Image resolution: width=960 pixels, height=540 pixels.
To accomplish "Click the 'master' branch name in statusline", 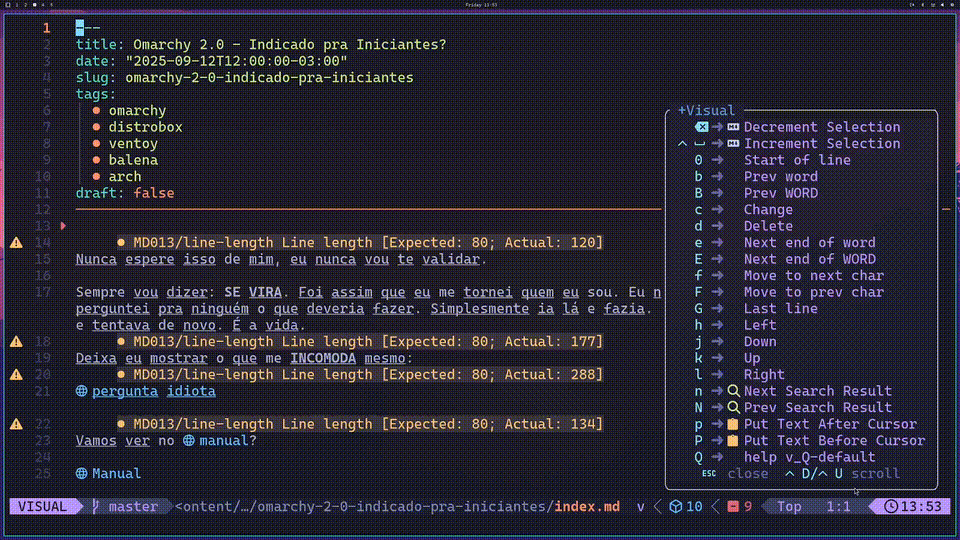I will 133,507.
